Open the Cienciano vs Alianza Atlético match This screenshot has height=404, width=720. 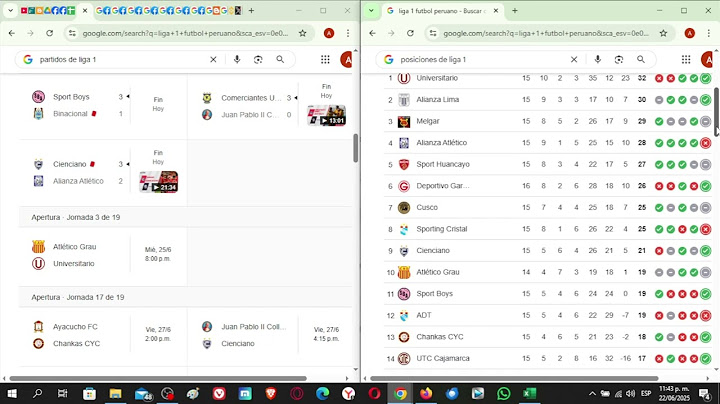pyautogui.click(x=103, y=173)
